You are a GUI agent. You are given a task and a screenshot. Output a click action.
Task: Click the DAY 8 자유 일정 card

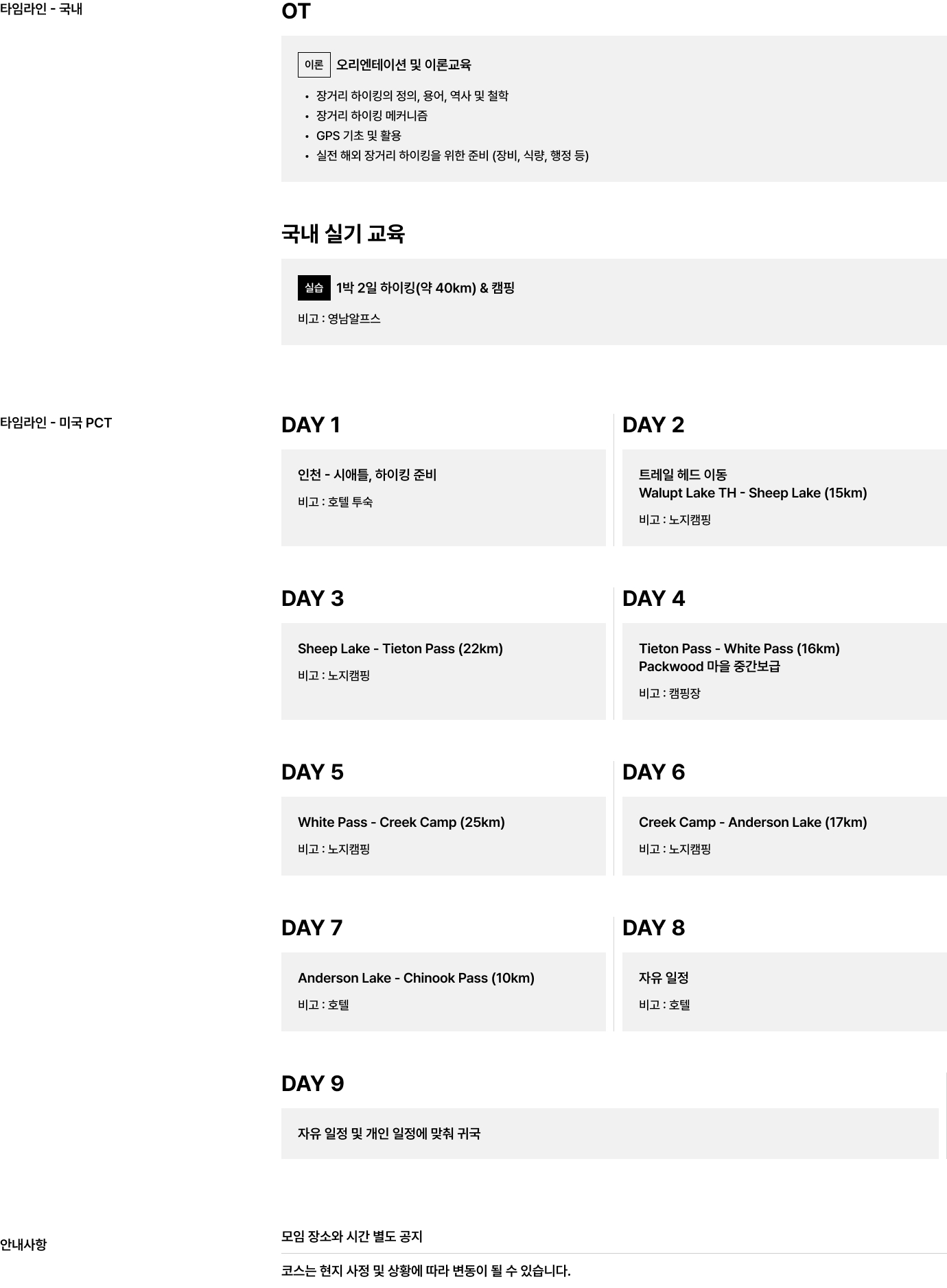click(x=784, y=991)
